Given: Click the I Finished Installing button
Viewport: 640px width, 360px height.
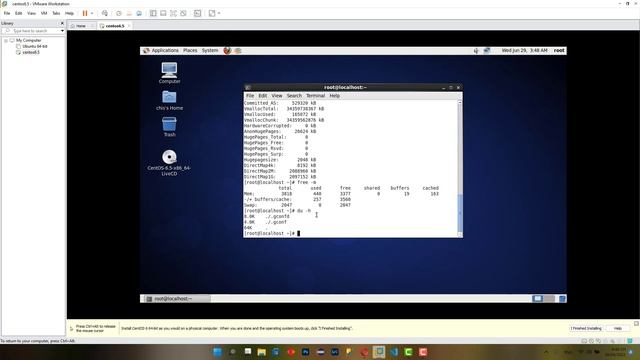Looking at the screenshot, I should coord(586,329).
